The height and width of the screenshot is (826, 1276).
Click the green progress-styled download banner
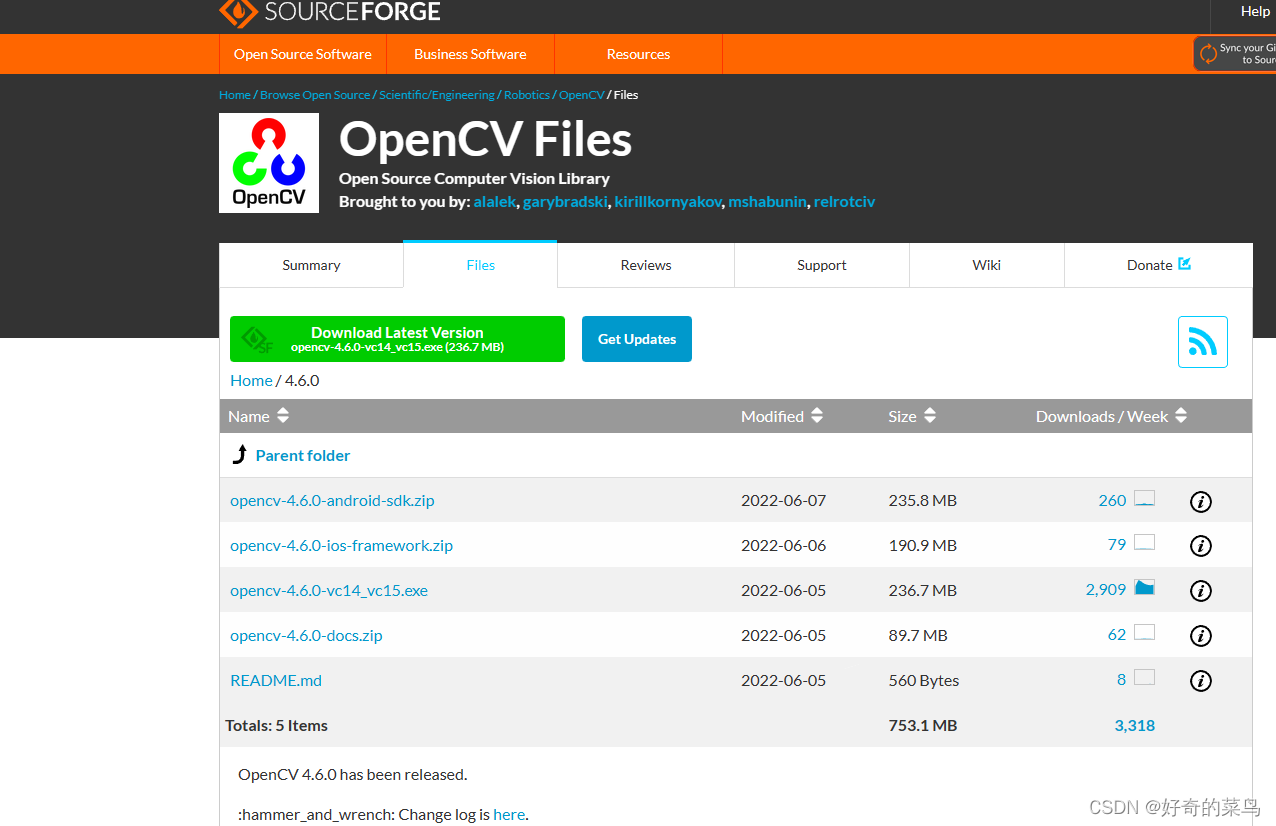coord(397,338)
